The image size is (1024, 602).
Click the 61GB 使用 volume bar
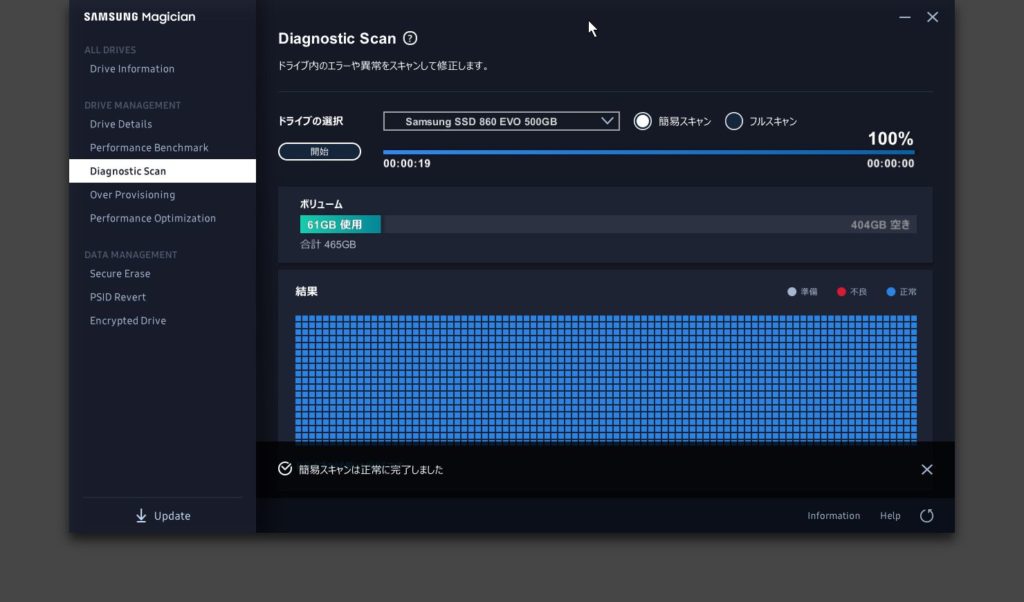340,225
